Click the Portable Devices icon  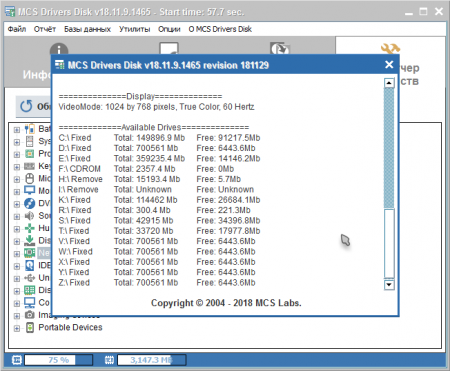30,327
